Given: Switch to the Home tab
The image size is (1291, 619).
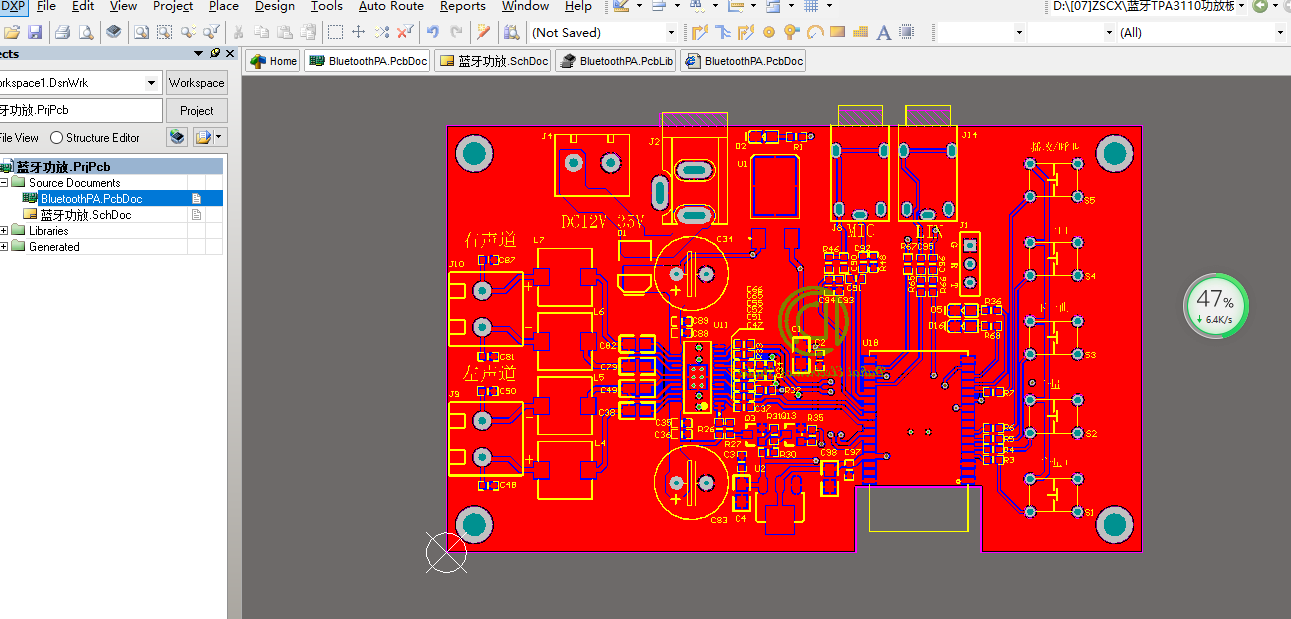Looking at the screenshot, I should [x=273, y=61].
